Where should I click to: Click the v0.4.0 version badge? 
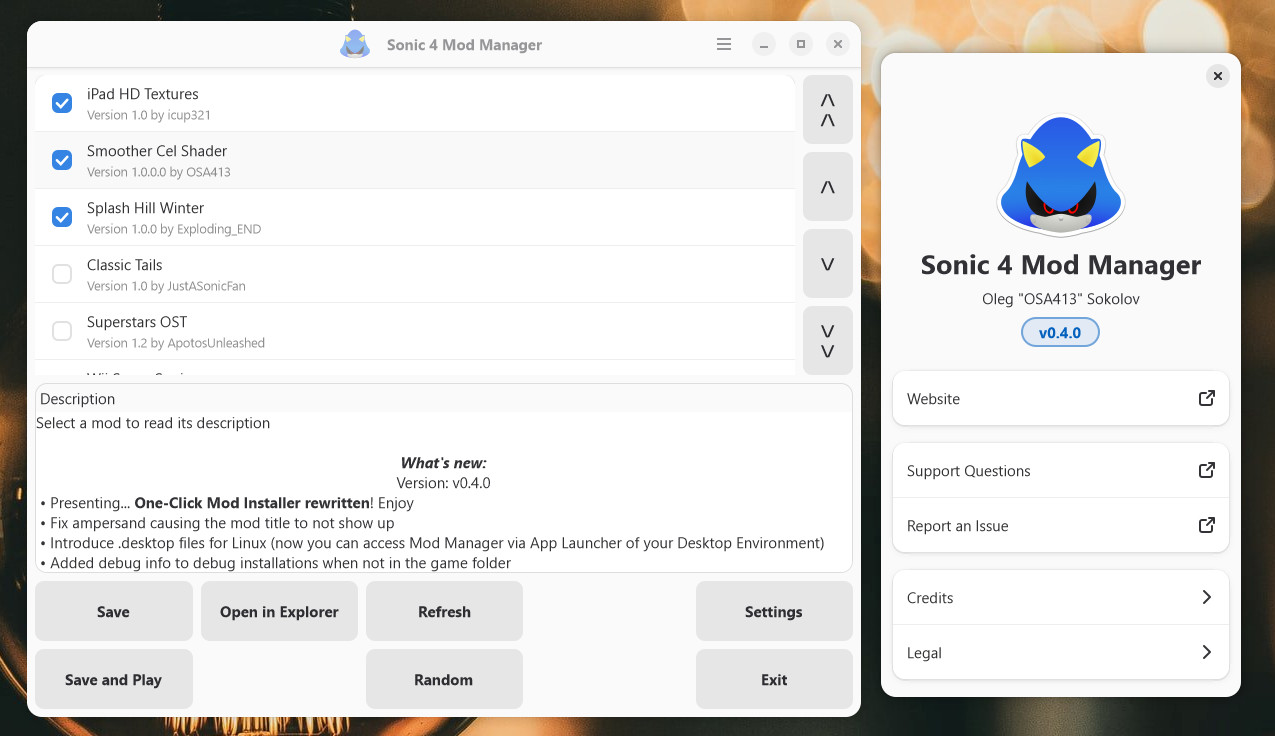coord(1060,333)
